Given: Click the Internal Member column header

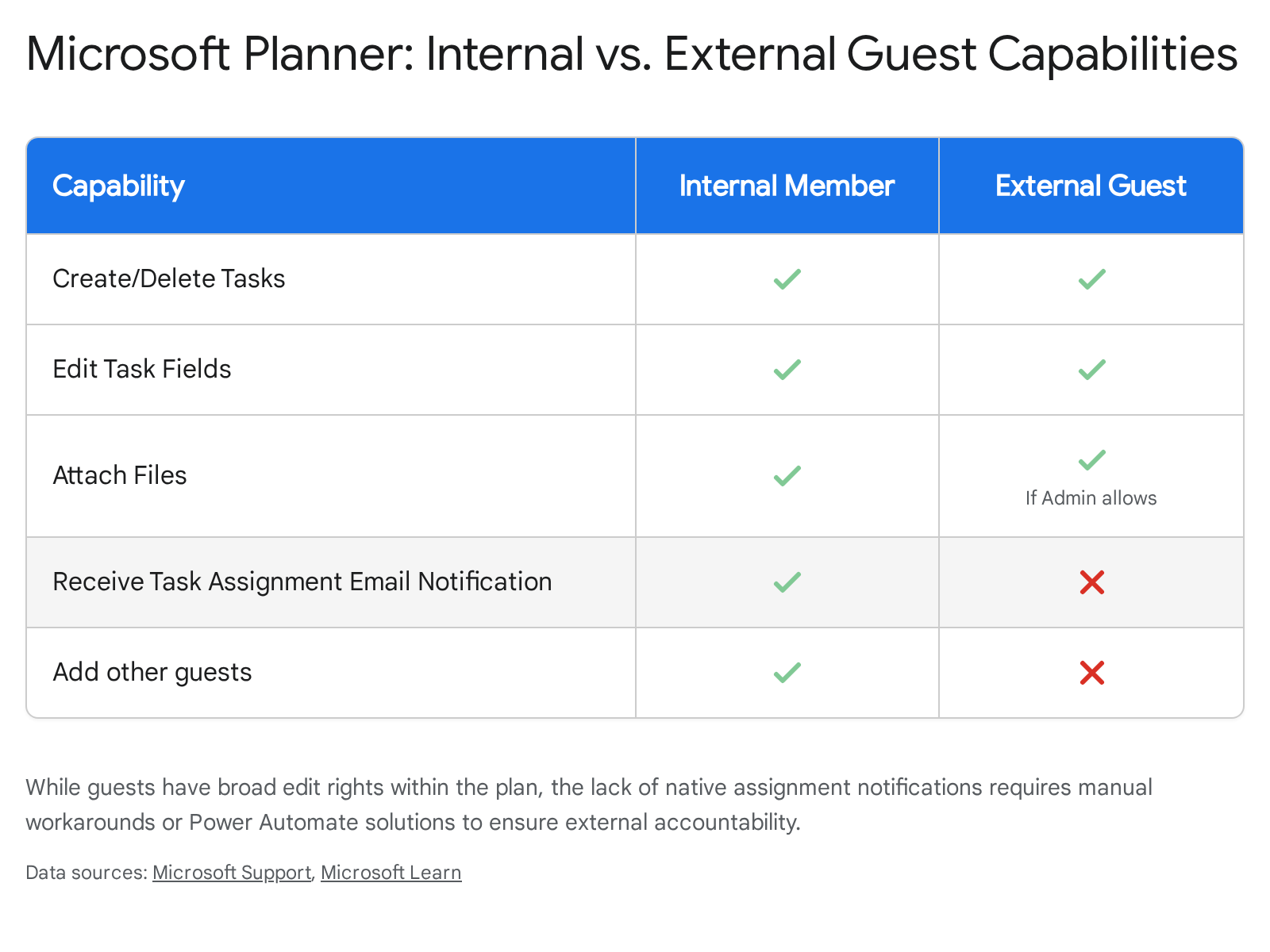Looking at the screenshot, I should tap(787, 186).
